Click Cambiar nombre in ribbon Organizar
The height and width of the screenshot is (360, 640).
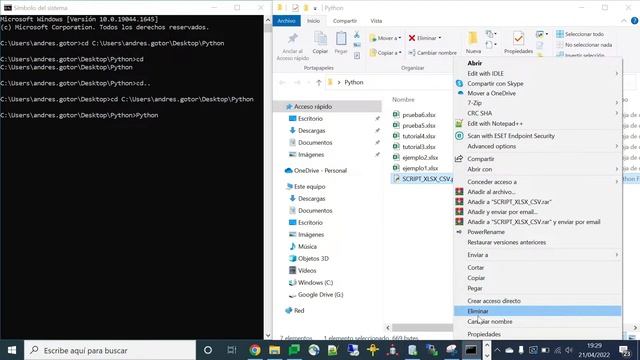click(432, 53)
